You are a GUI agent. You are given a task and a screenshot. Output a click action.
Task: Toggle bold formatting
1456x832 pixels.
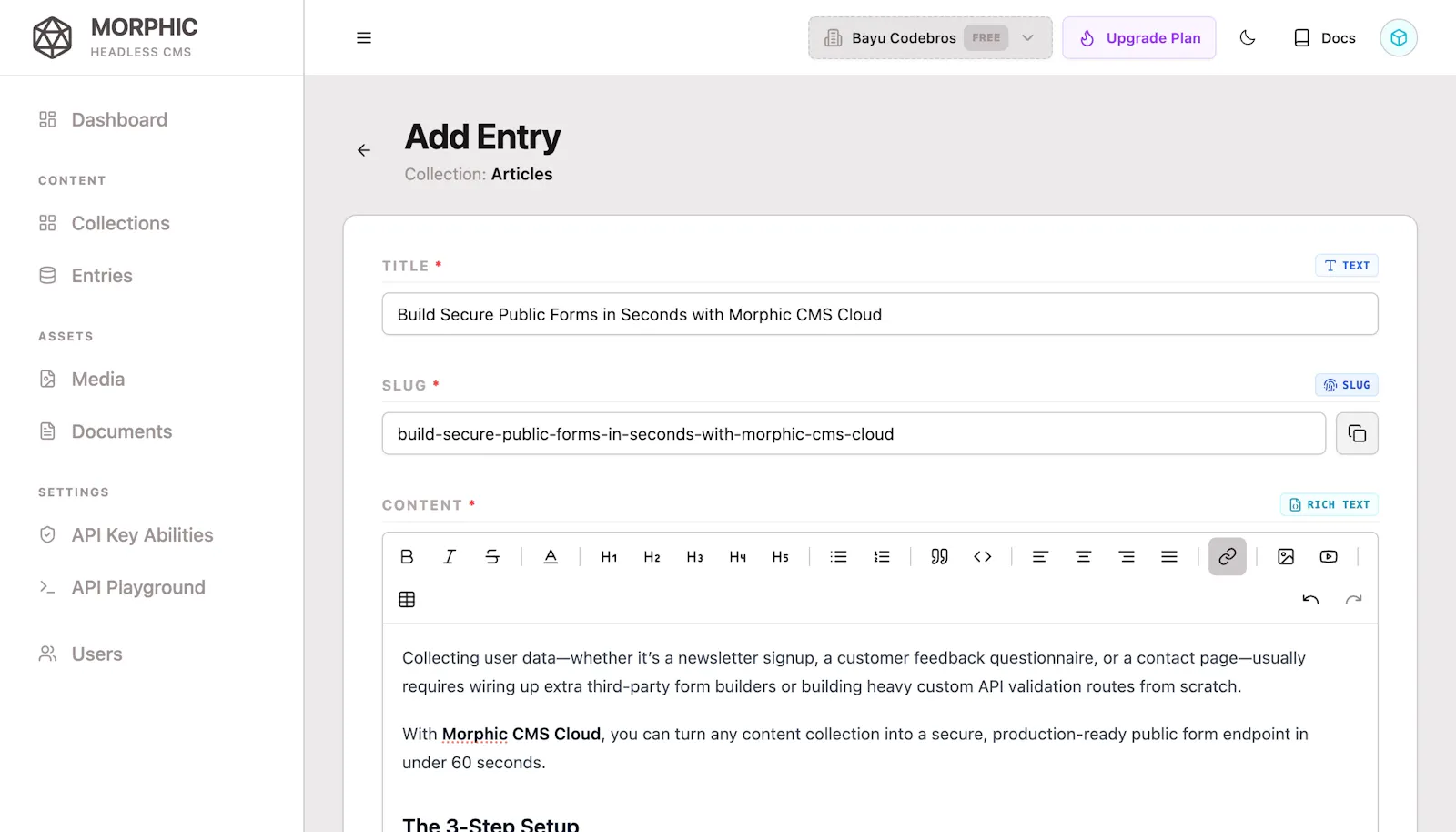(407, 556)
